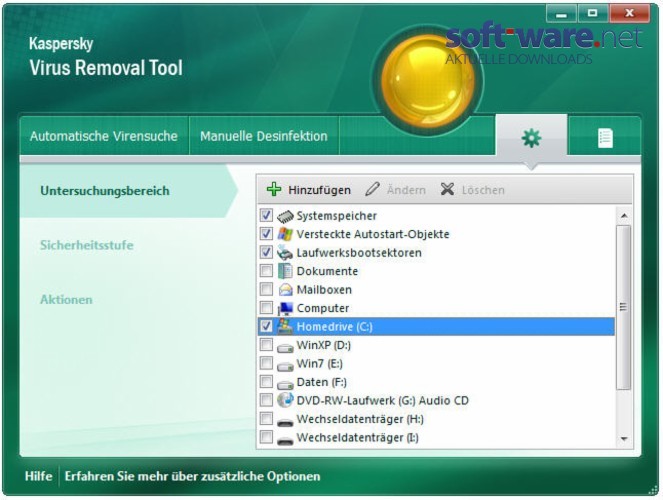663x500 pixels.
Task: Switch to Automatische Virensuche tab
Action: 104,136
